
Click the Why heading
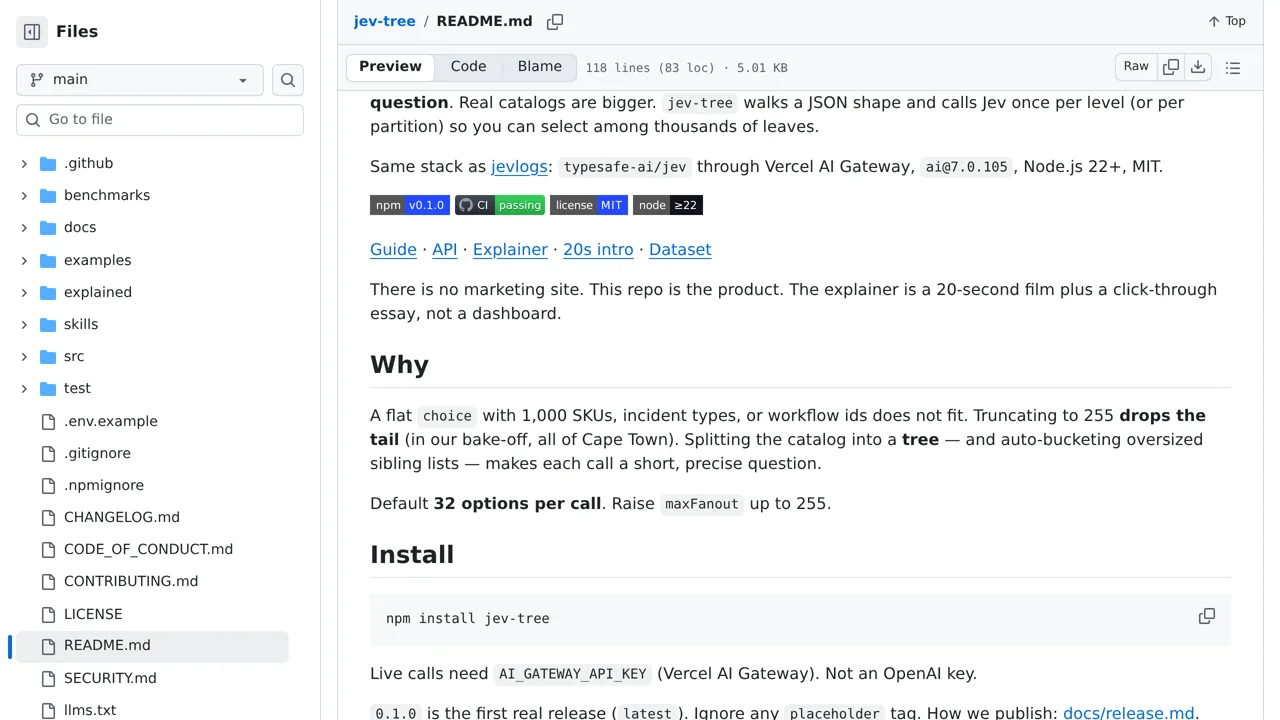[x=399, y=364]
